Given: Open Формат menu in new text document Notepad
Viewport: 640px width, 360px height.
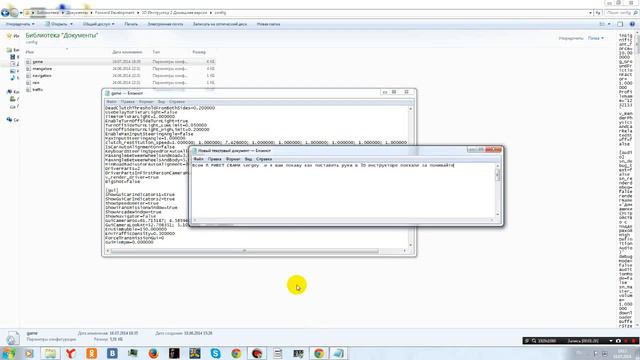Looking at the screenshot, I should pos(233,159).
